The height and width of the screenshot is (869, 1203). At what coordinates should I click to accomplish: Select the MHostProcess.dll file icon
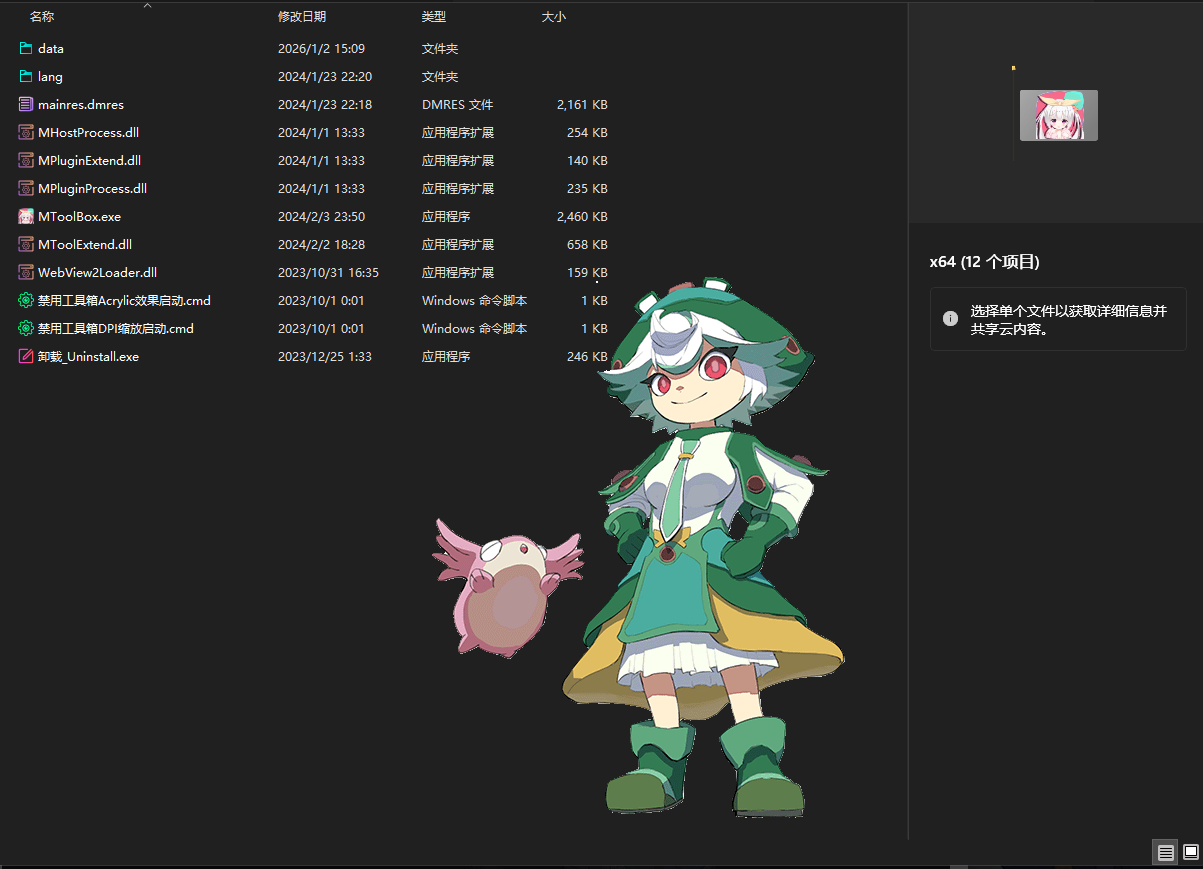[x=26, y=132]
